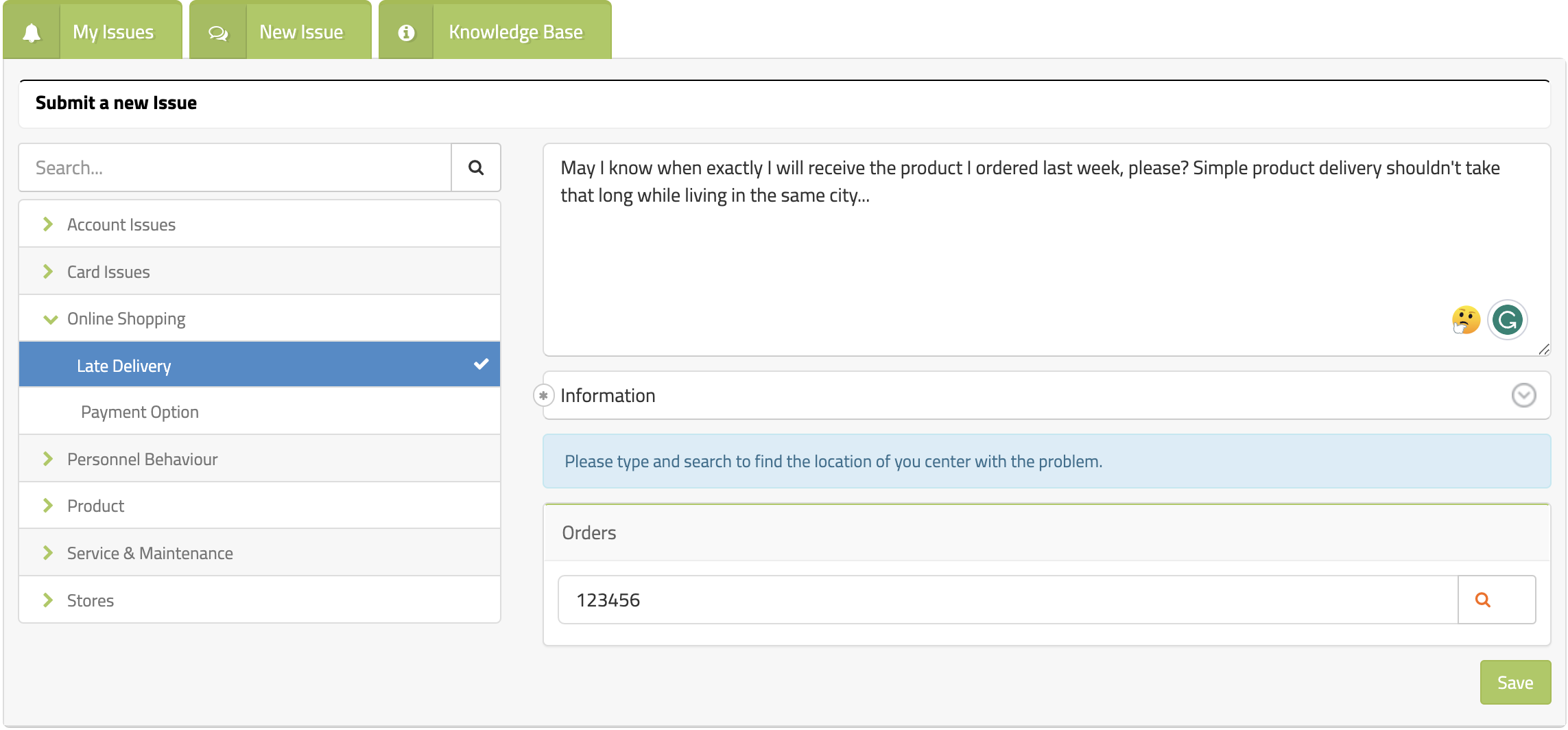Click the Save button
The height and width of the screenshot is (730, 1568).
tap(1515, 682)
